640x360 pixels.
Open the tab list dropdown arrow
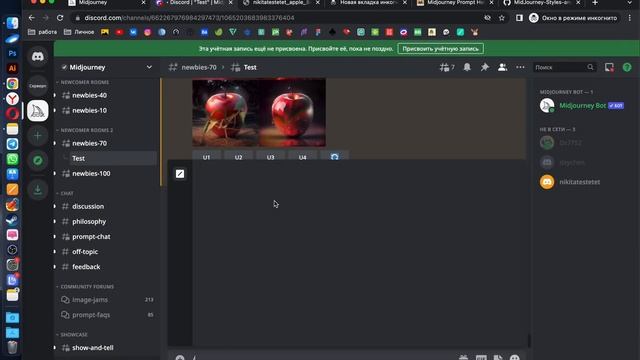(629, 3)
